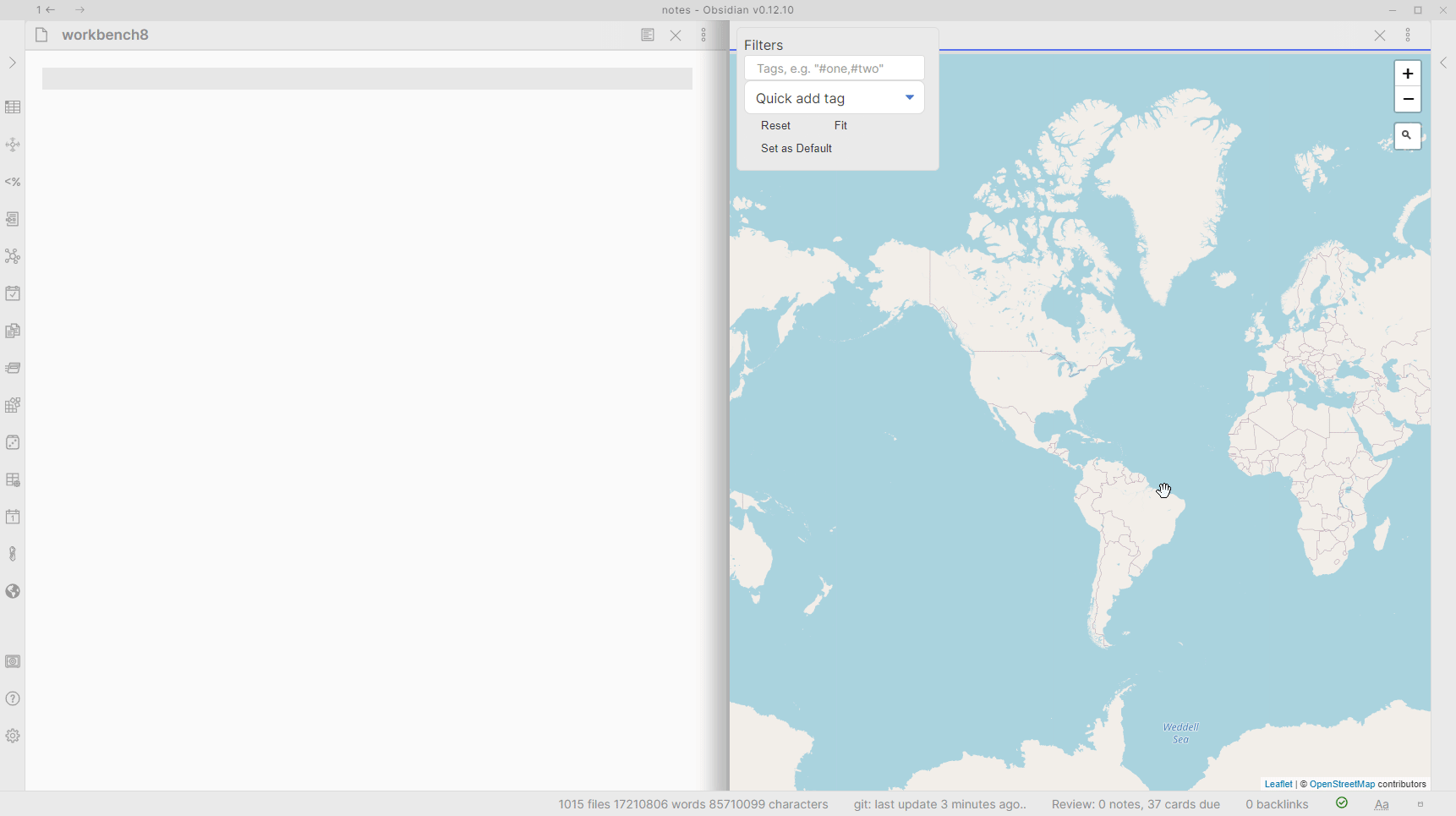Open more options menu for map pane
The width and height of the screenshot is (1456, 816).
(1408, 35)
